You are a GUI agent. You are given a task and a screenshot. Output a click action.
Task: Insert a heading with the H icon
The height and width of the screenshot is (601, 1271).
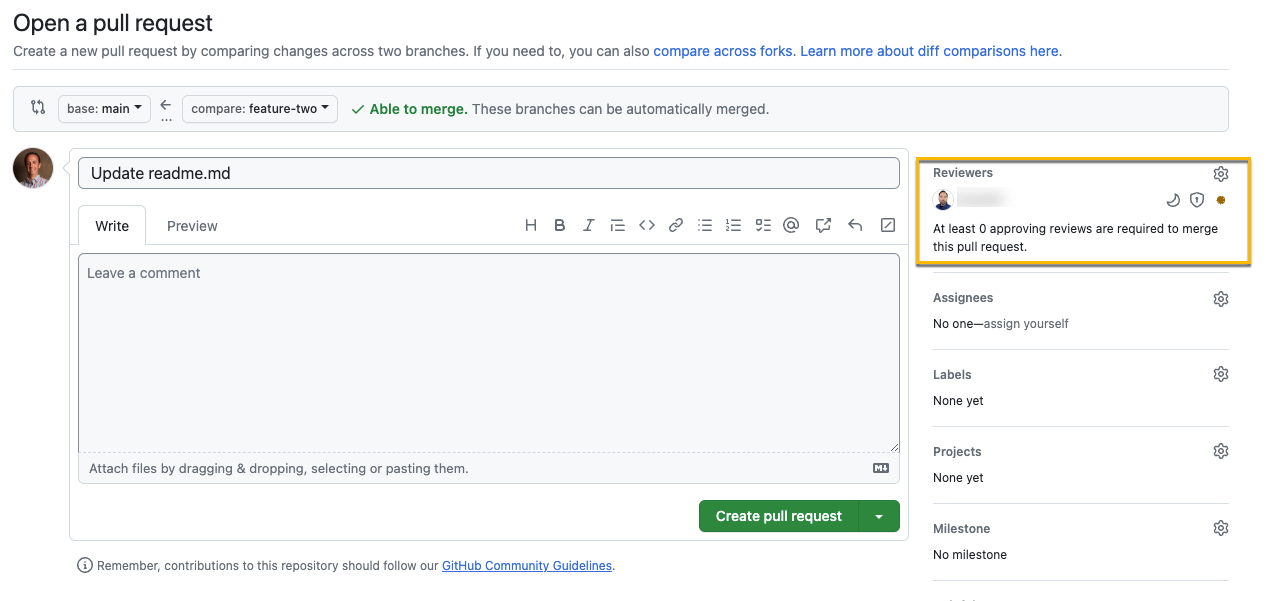(531, 226)
